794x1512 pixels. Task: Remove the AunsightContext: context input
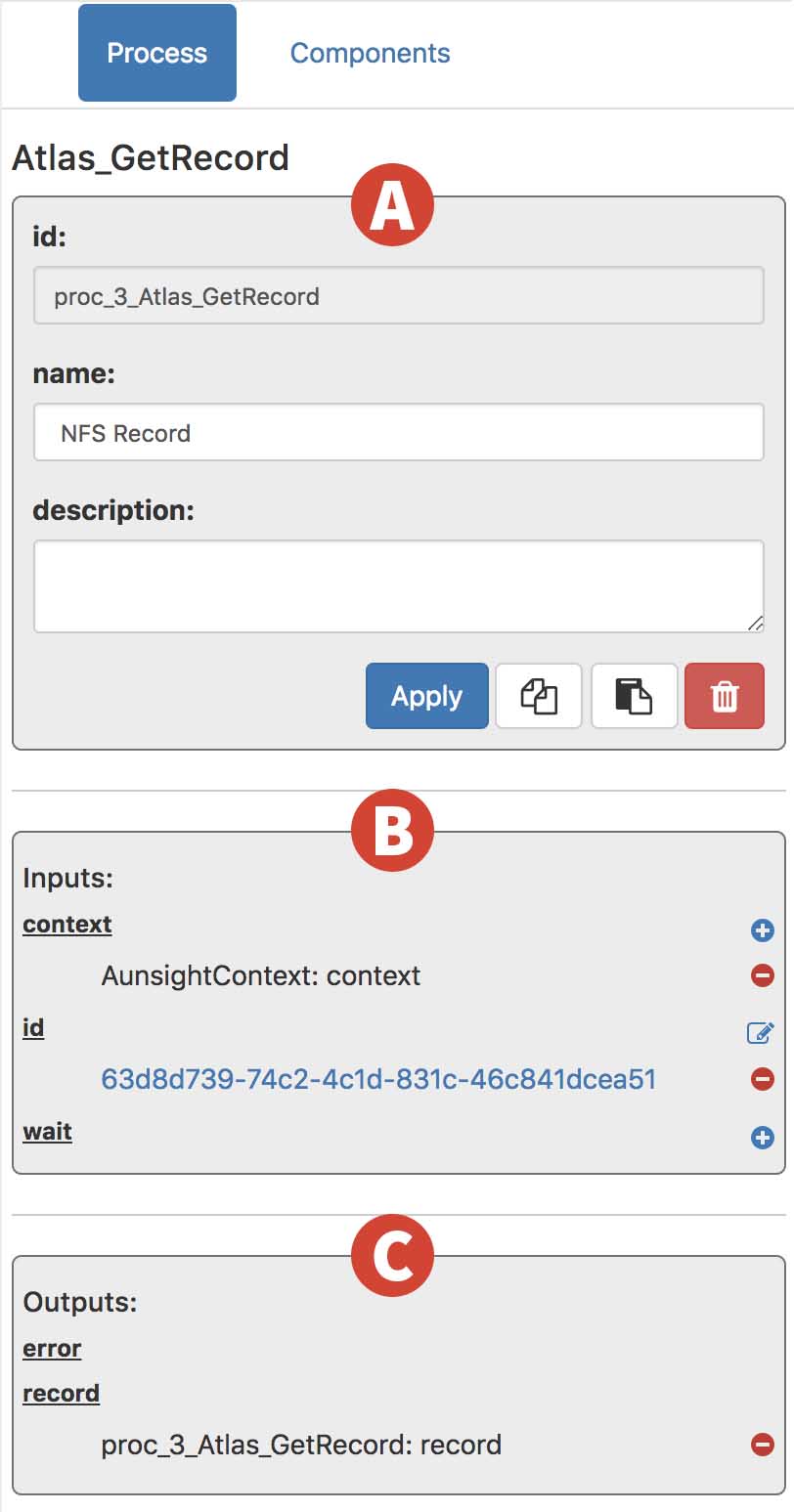(763, 975)
